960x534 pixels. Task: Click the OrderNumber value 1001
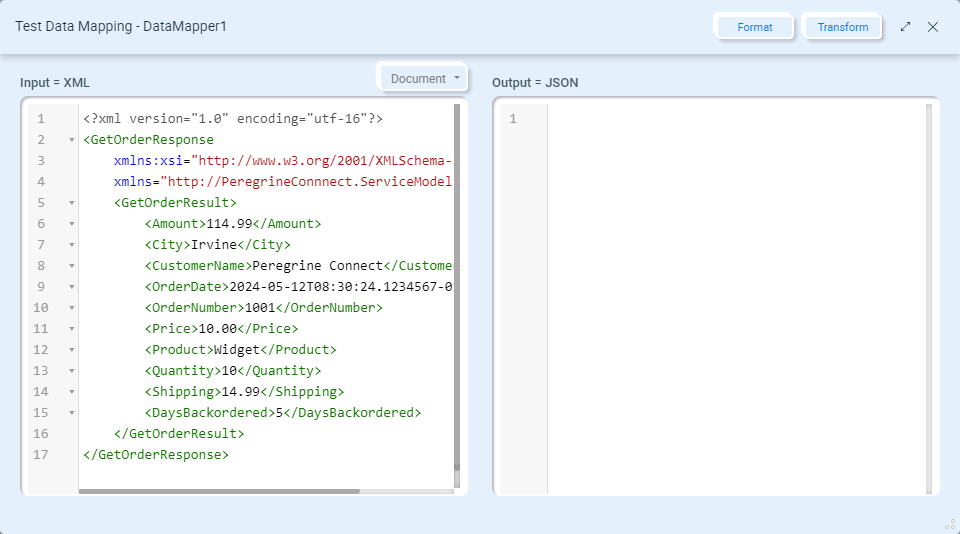pyautogui.click(x=260, y=307)
